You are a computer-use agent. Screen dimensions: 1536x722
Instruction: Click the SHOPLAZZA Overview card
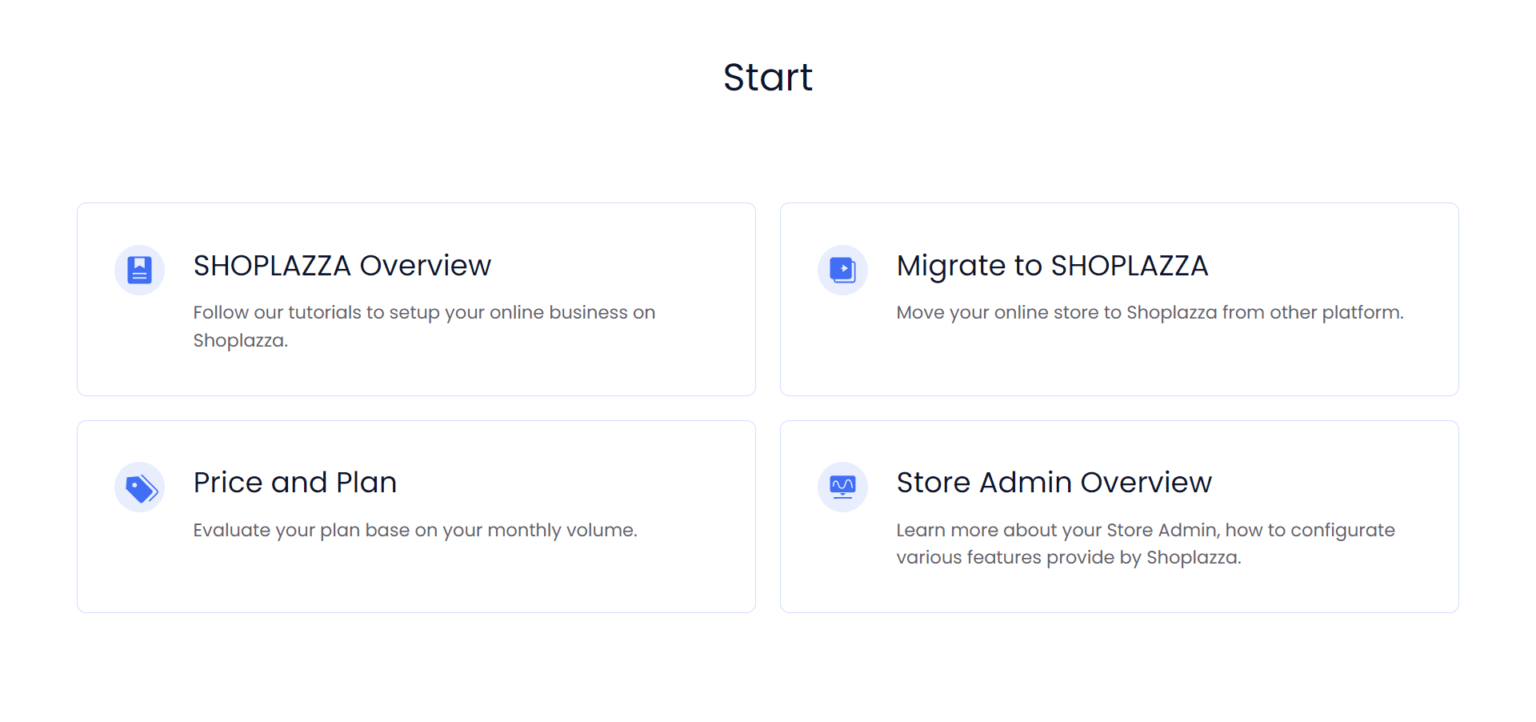416,298
